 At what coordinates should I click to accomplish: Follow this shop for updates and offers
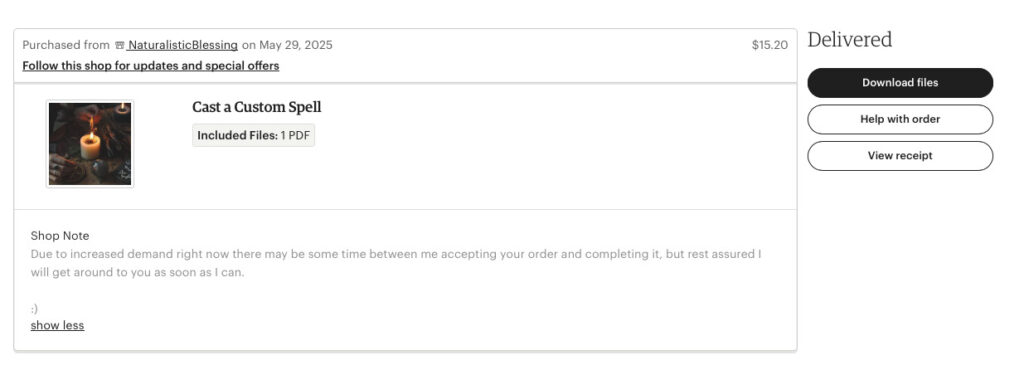(x=151, y=66)
